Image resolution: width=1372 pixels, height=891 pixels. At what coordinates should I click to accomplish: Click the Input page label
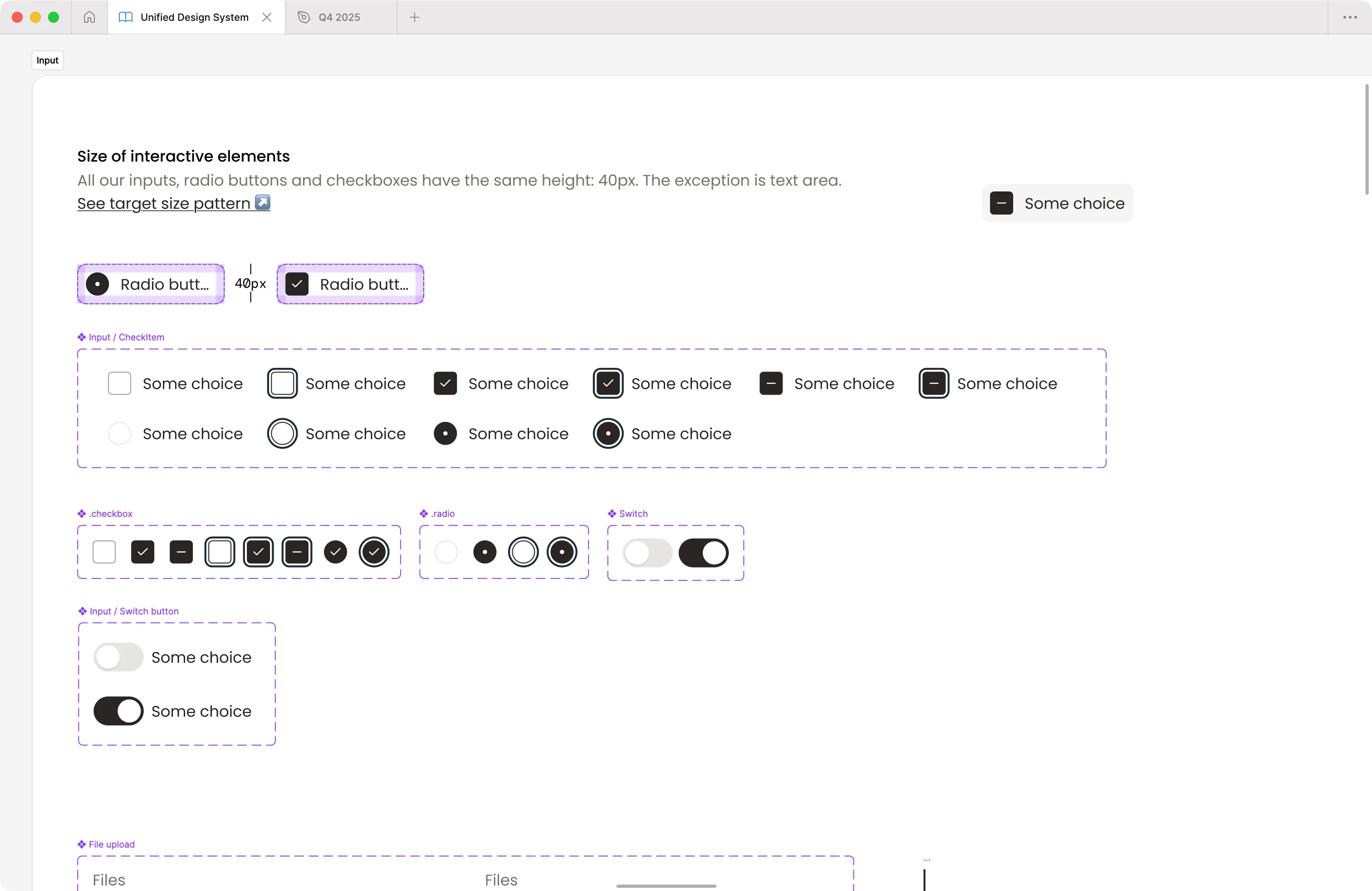(x=47, y=60)
